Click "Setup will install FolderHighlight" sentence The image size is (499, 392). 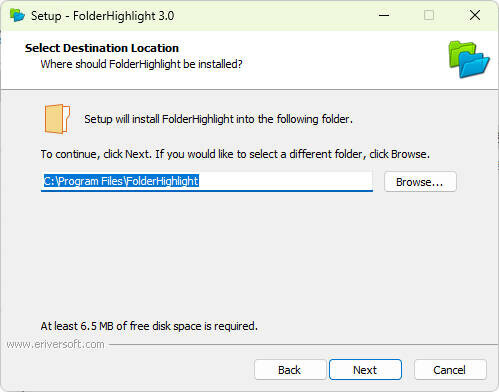pyautogui.click(x=218, y=119)
